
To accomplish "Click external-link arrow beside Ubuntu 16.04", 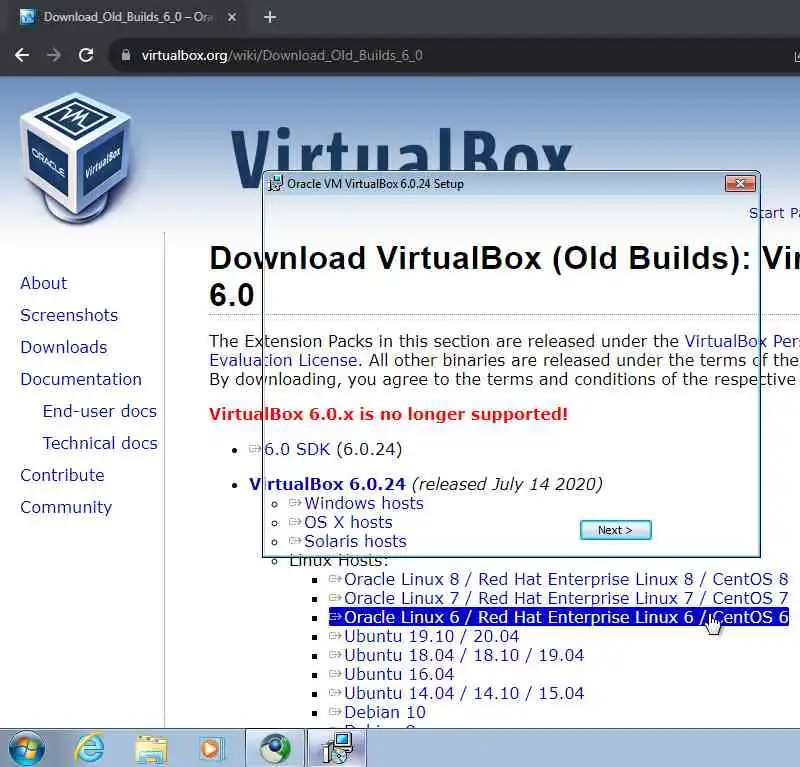I will pyautogui.click(x=335, y=674).
